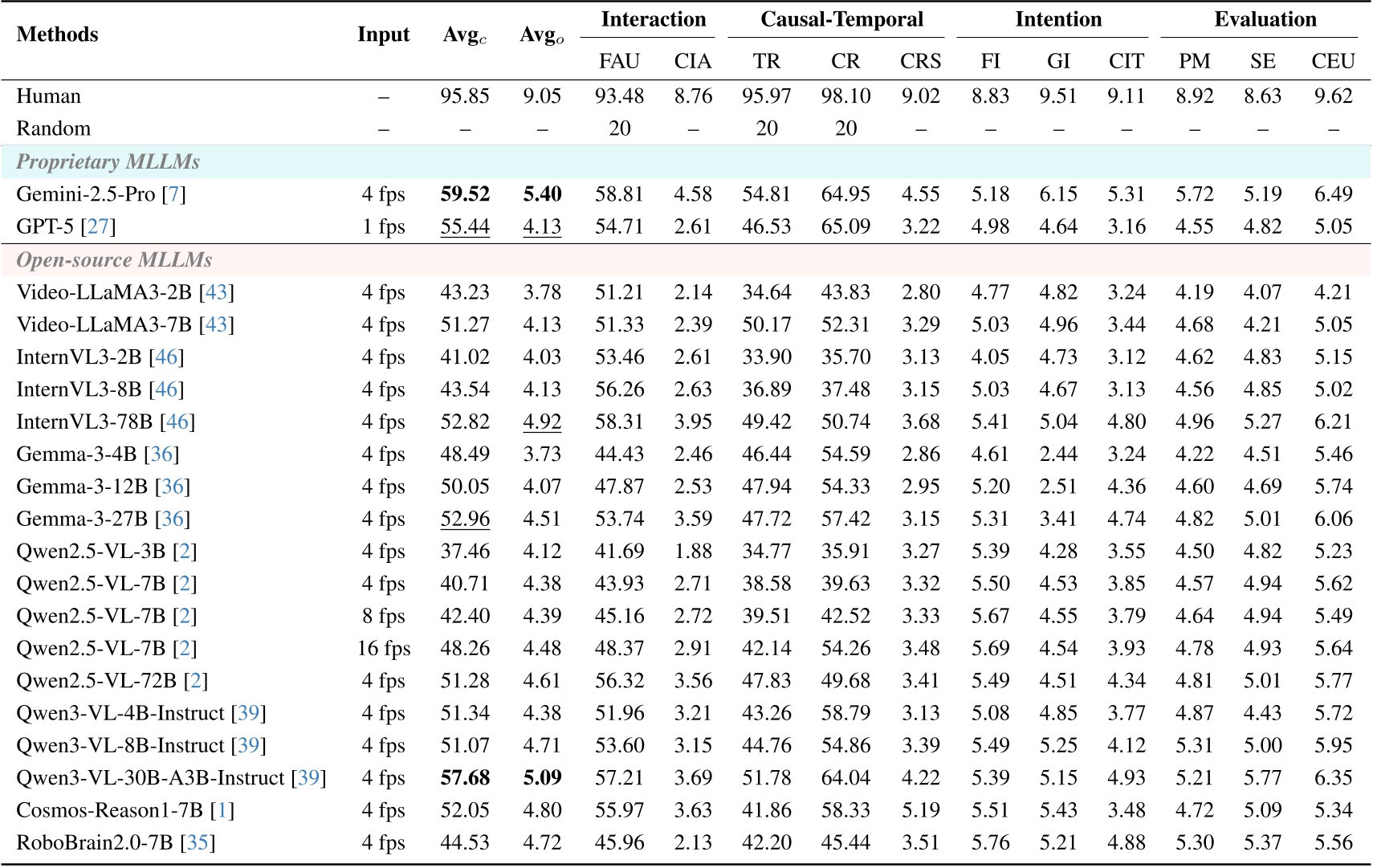Click the citation for Qwen2.5-VL-72B
1373x868 pixels.
tap(195, 681)
